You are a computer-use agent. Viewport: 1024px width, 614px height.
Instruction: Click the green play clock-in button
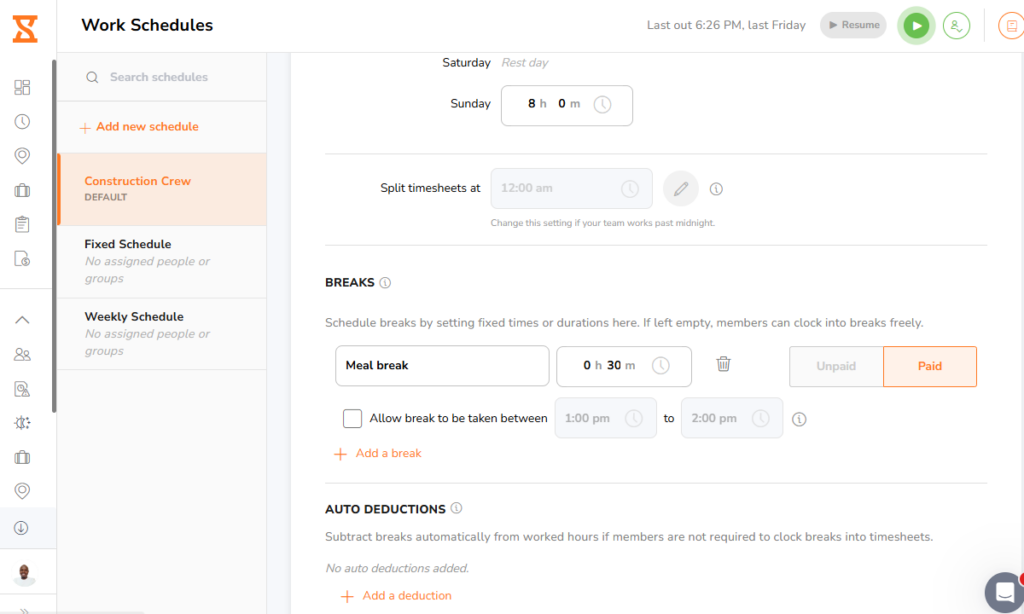[x=916, y=26]
